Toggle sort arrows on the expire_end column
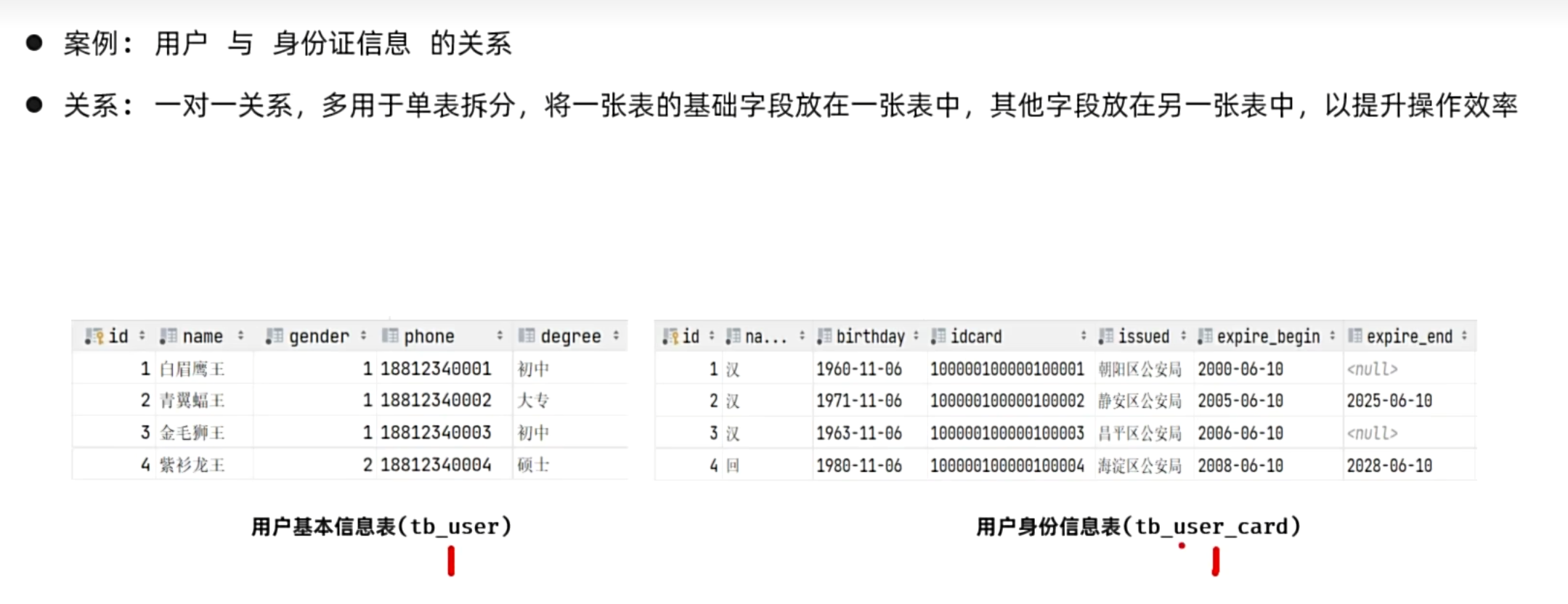 tap(1464, 335)
